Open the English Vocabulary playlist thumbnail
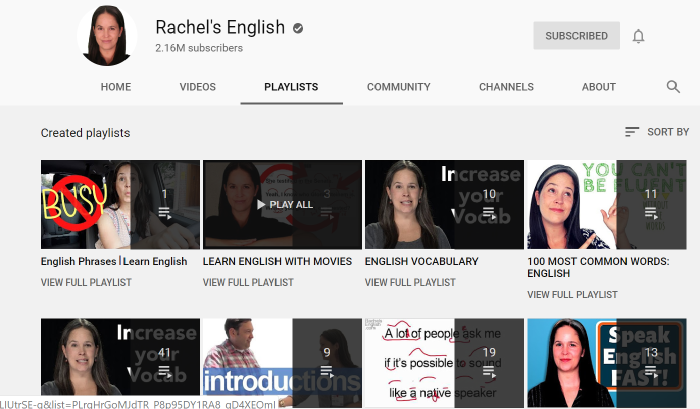The image size is (700, 409). pos(444,204)
